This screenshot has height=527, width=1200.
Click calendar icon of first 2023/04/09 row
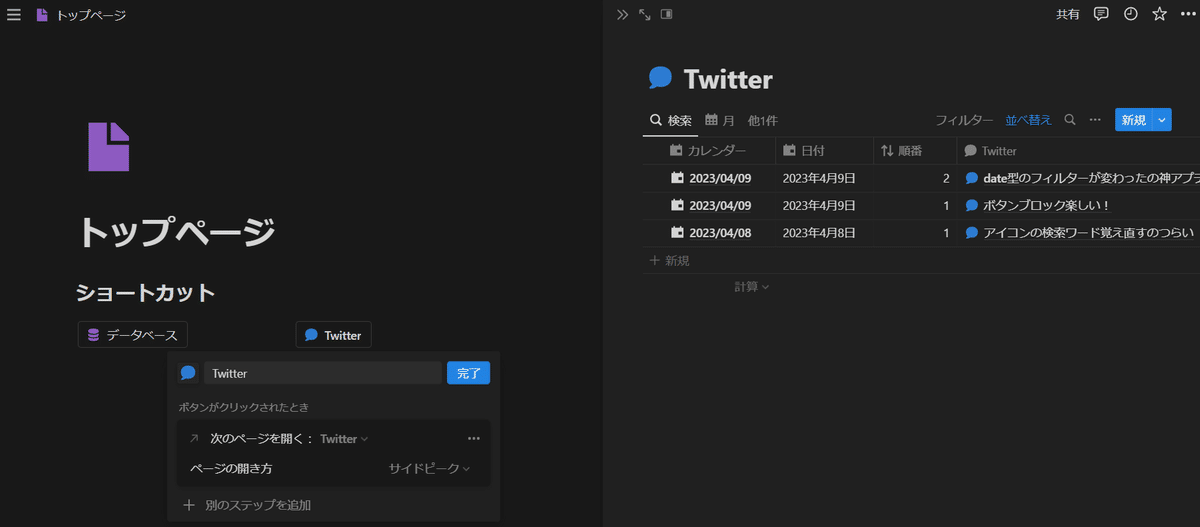point(677,178)
